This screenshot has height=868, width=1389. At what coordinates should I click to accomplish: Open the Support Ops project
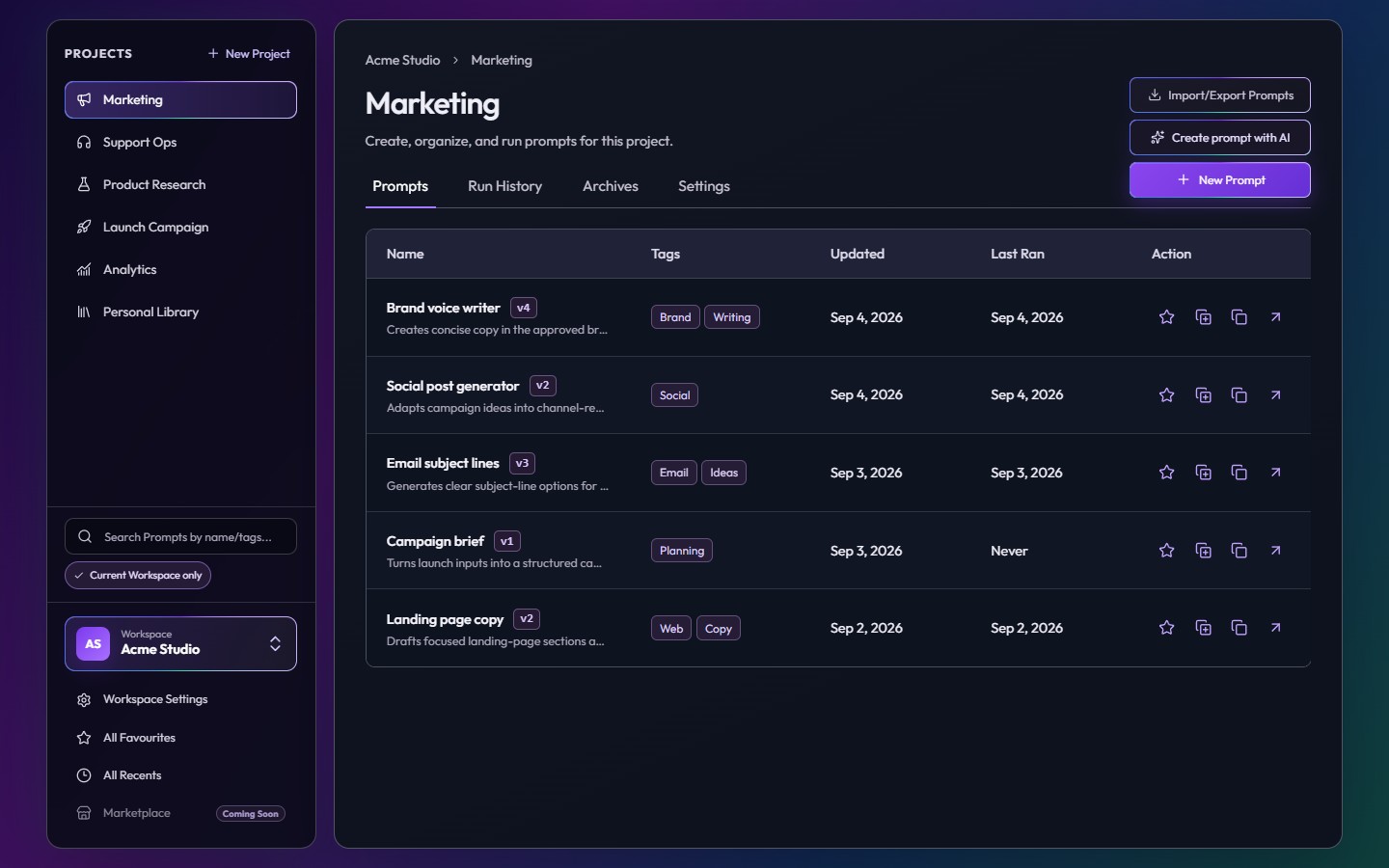[180, 143]
